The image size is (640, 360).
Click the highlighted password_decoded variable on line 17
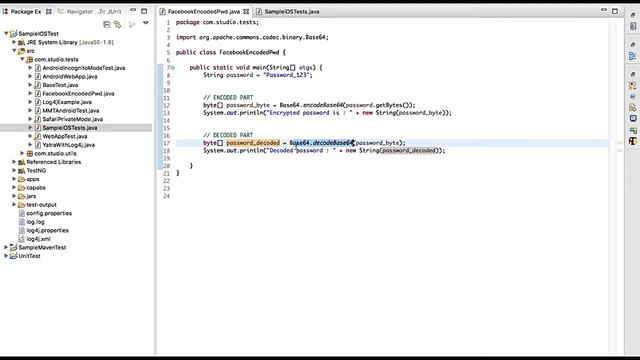coord(253,143)
